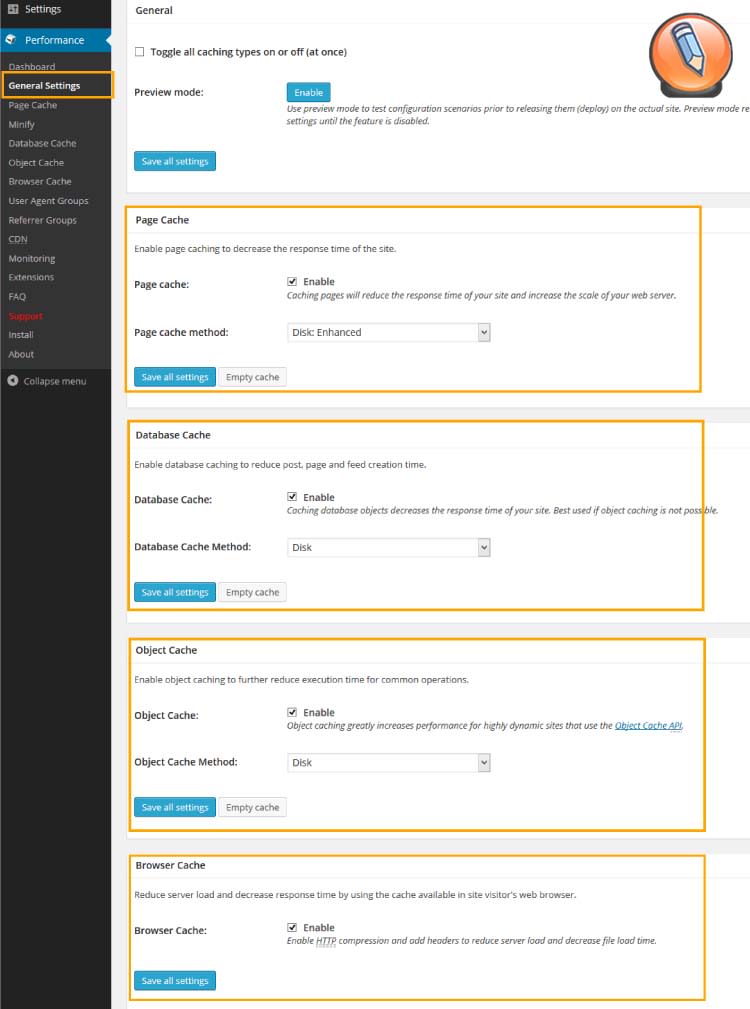The width and height of the screenshot is (750, 1009).
Task: Empty cache in Page Cache section
Action: coord(252,376)
